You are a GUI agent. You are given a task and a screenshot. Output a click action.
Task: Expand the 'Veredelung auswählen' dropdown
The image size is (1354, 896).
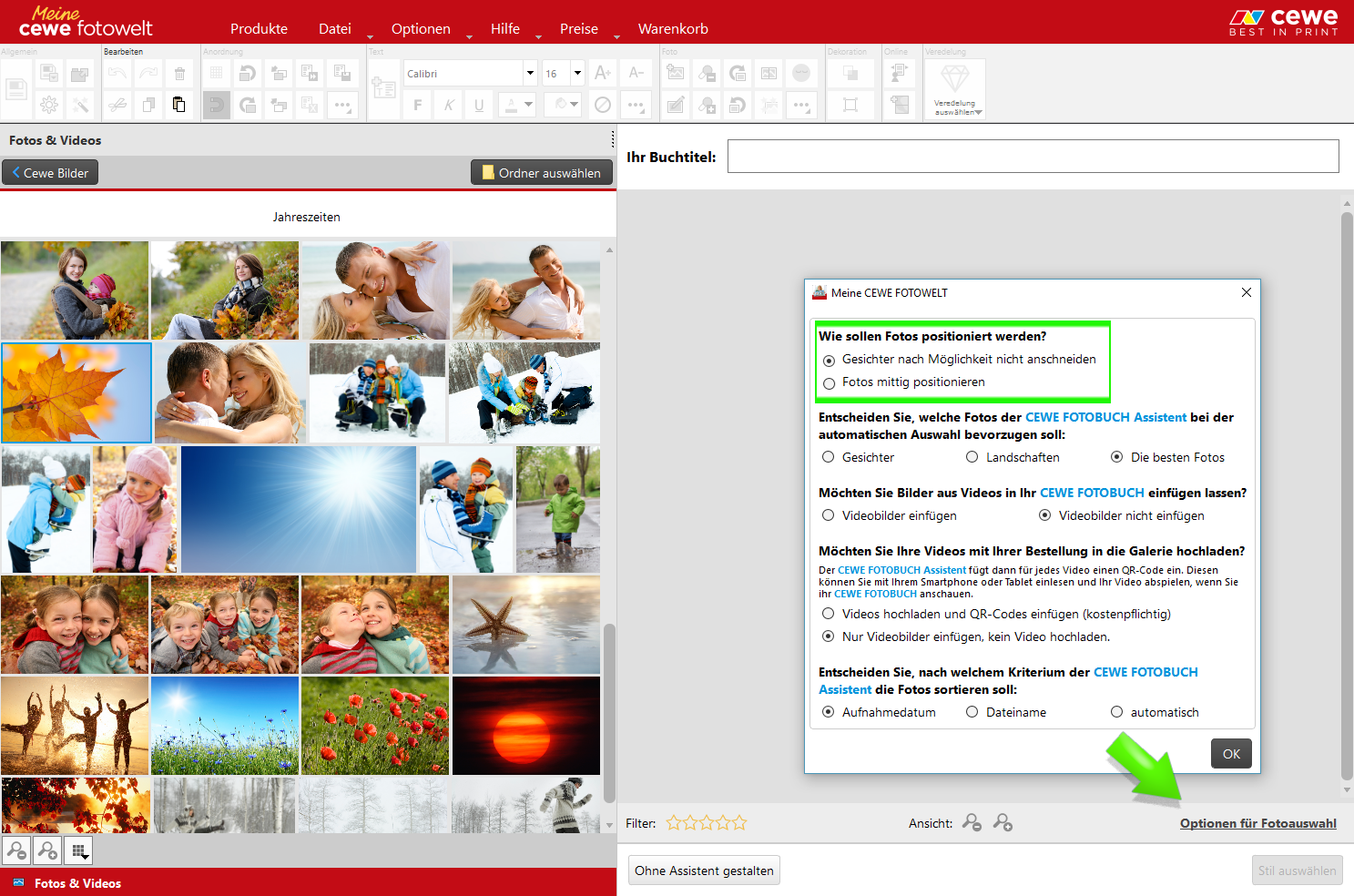tap(954, 107)
